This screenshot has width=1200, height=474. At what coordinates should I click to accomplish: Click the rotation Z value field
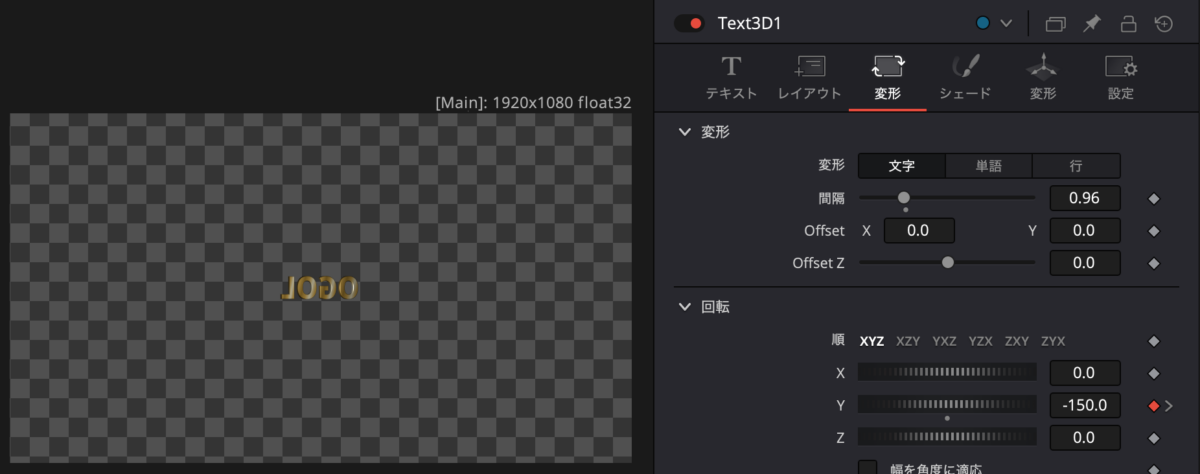tap(1085, 437)
